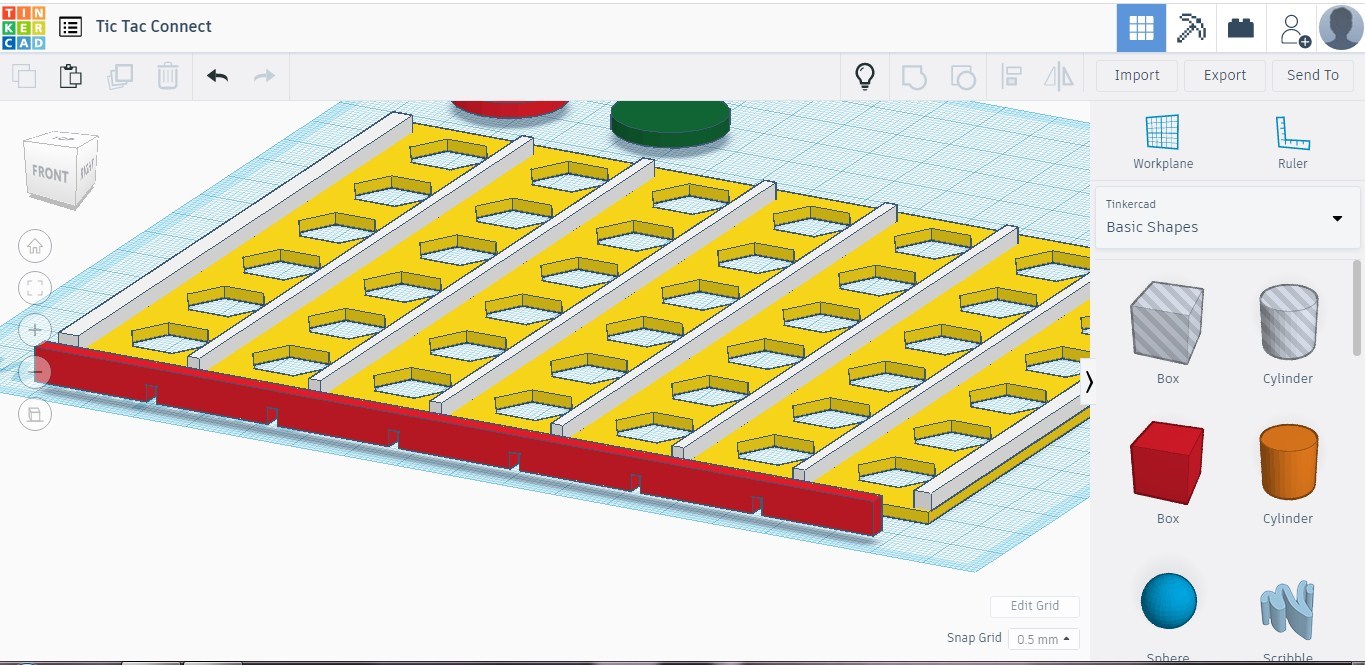Open the designs list icon
1365x665 pixels.
(70, 27)
